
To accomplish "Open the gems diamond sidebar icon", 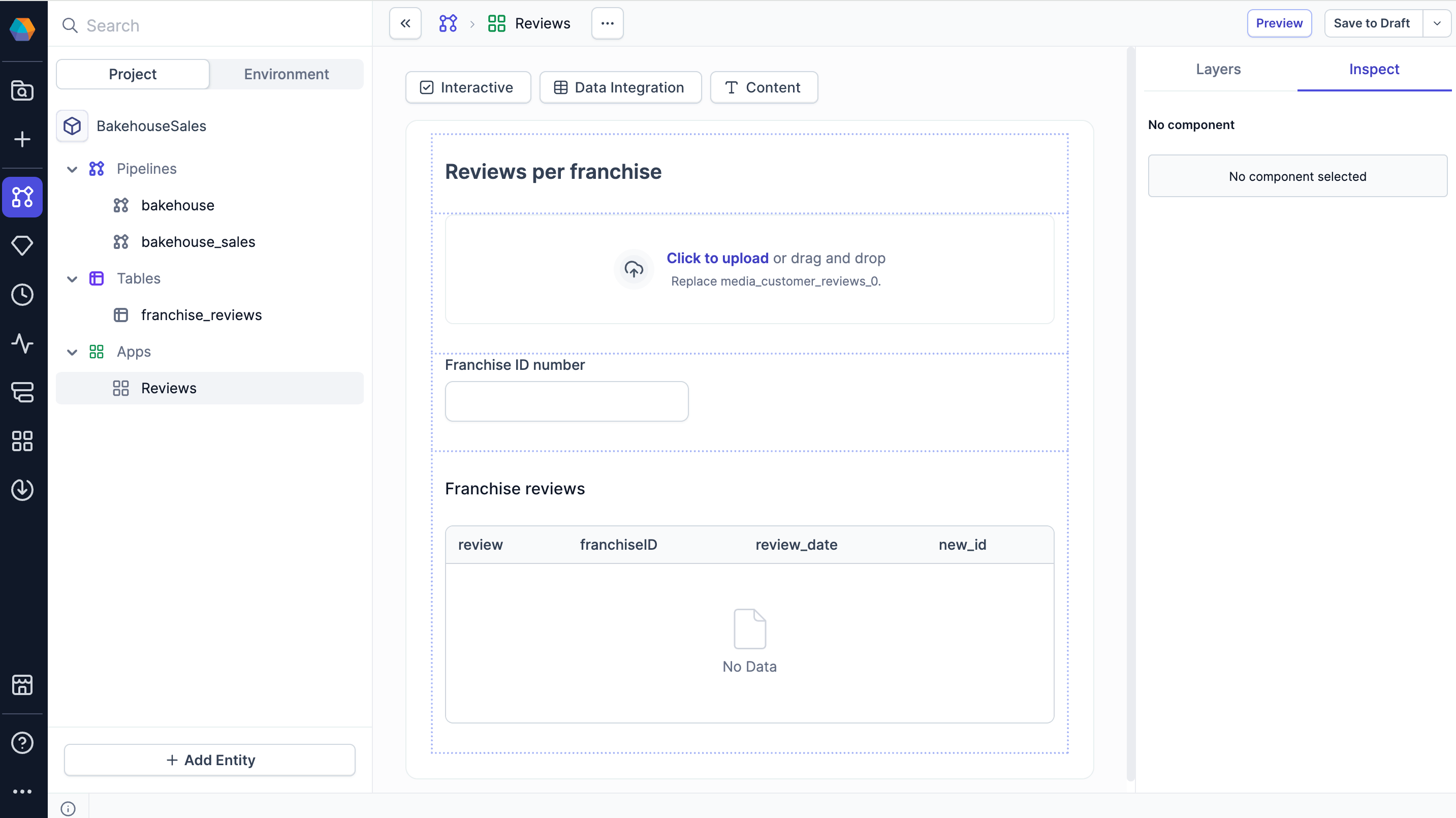I will [23, 245].
